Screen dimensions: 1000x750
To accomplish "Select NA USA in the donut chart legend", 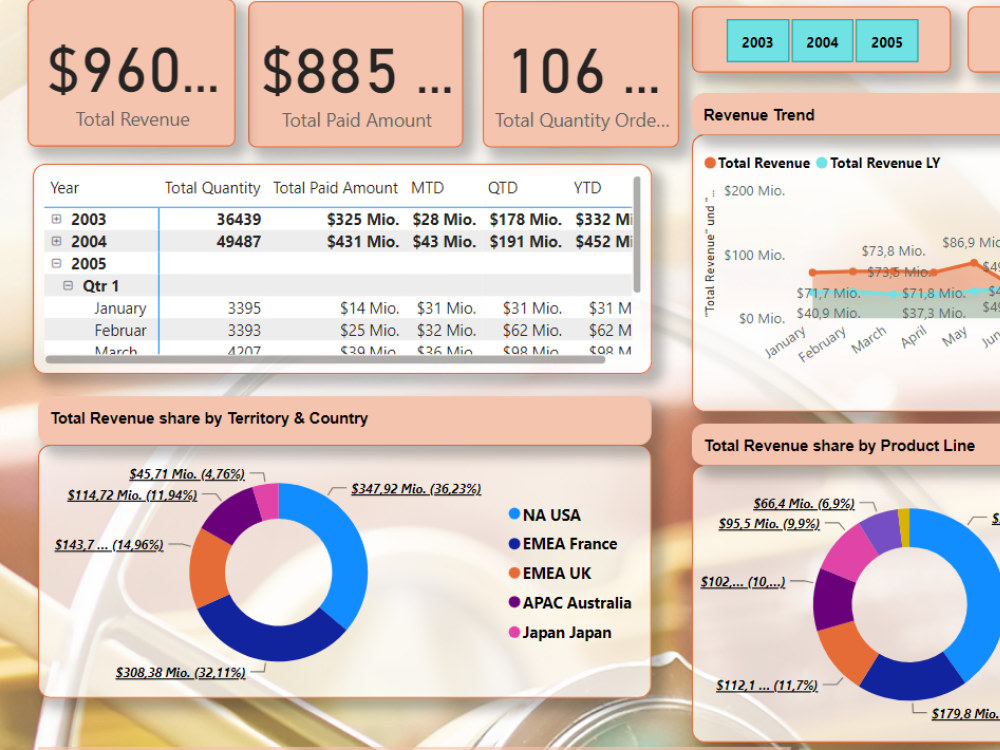I will 549,515.
